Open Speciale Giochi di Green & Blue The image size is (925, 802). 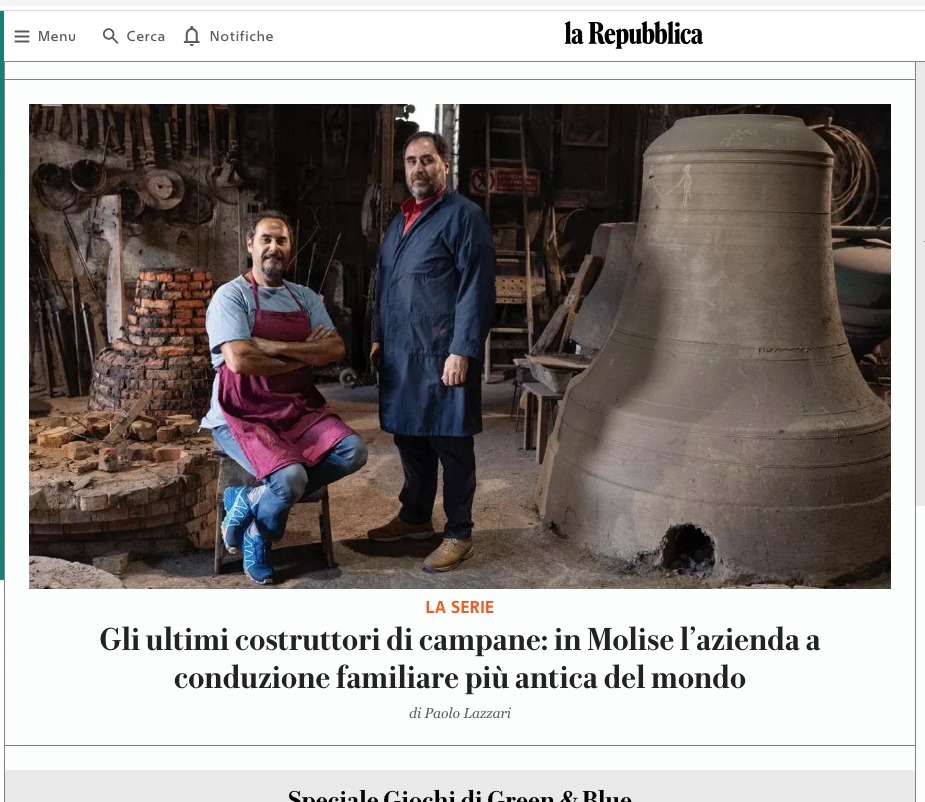click(460, 794)
